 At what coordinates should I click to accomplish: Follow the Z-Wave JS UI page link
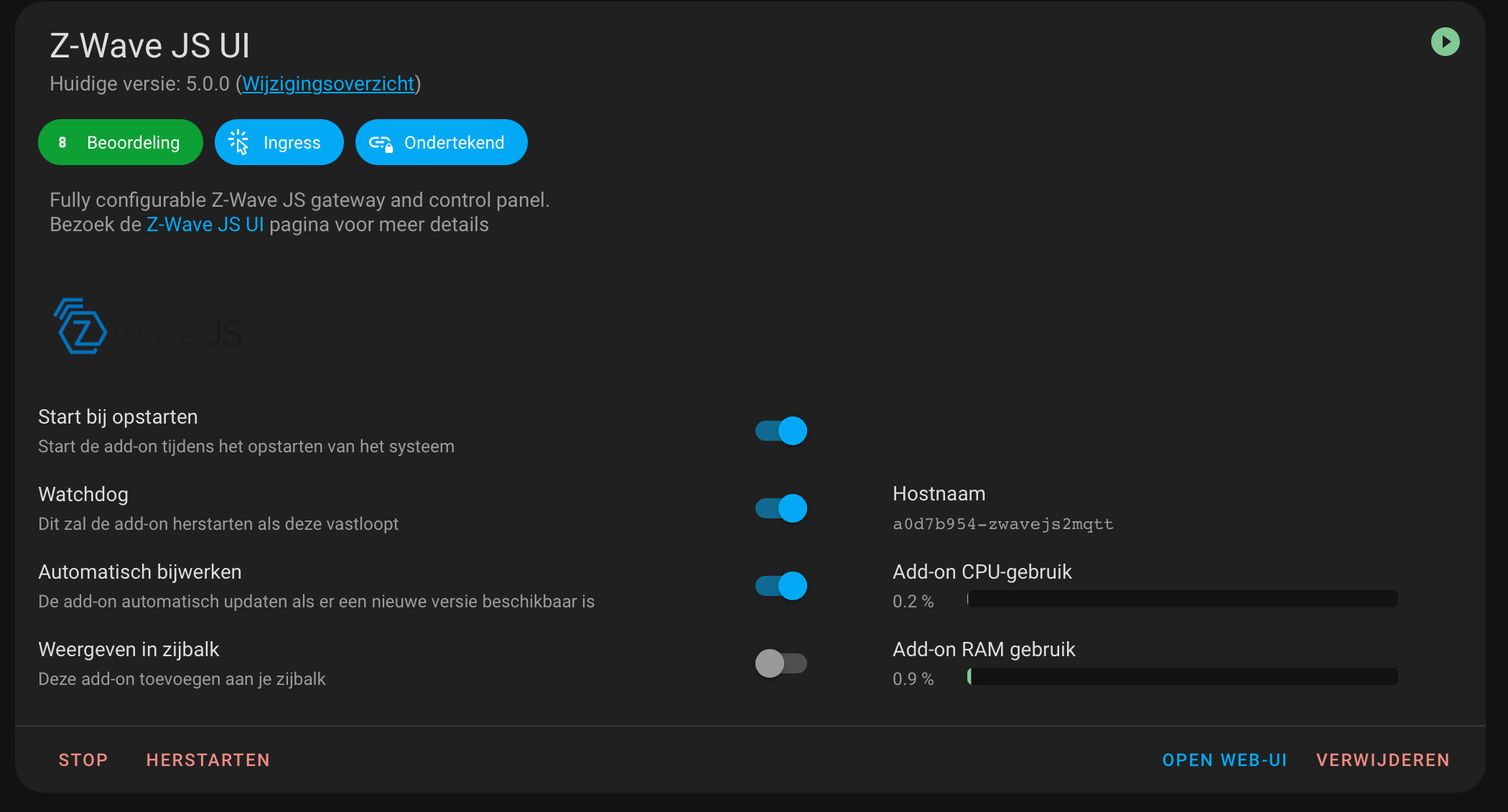pyautogui.click(x=205, y=225)
